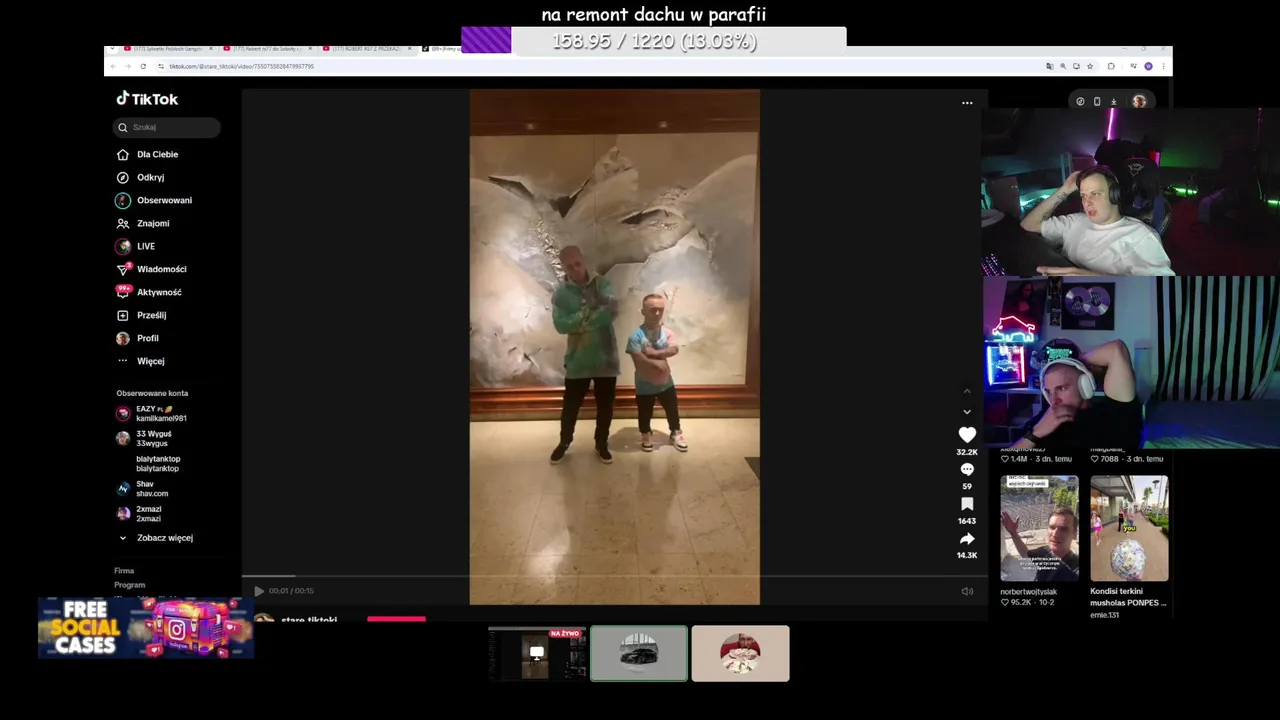Viewport: 1280px width, 720px height.
Task: Focus the Szukaj search field
Action: pos(167,127)
